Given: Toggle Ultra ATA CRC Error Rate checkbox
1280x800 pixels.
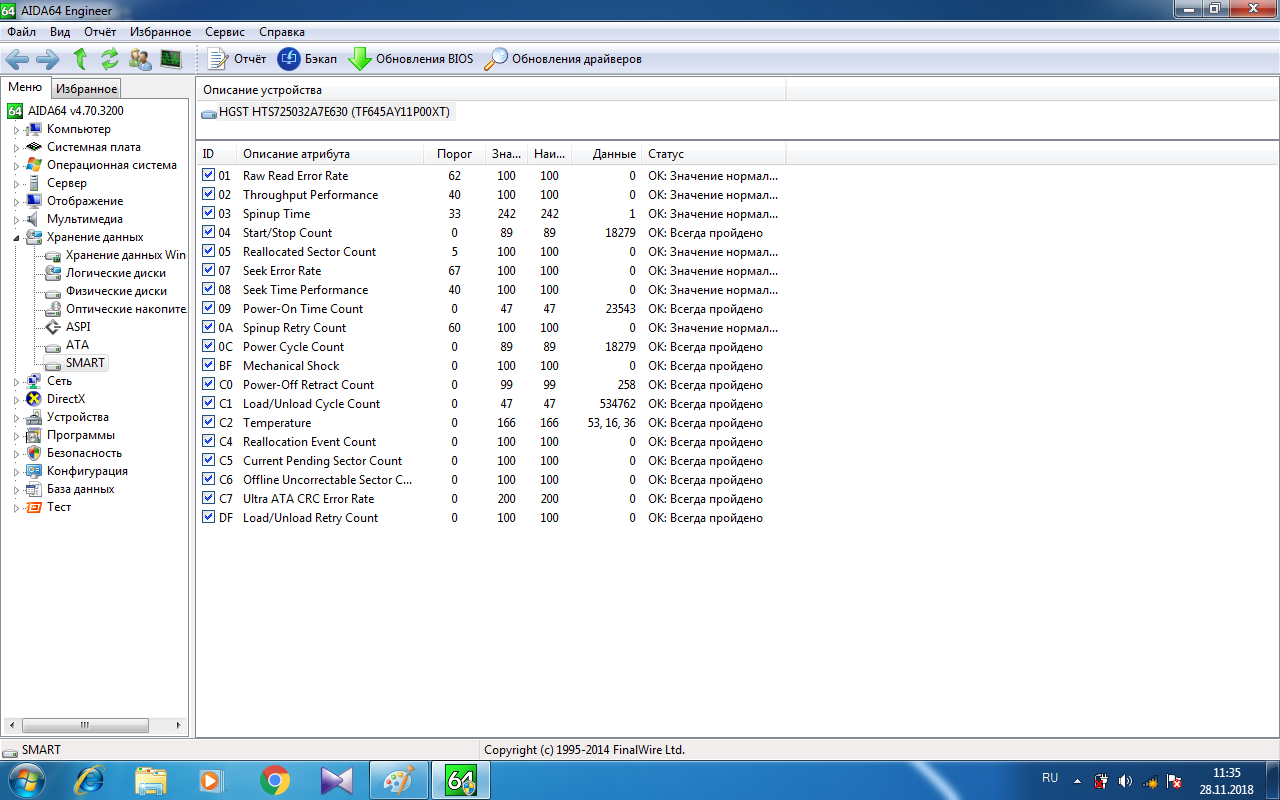Looking at the screenshot, I should coord(208,498).
